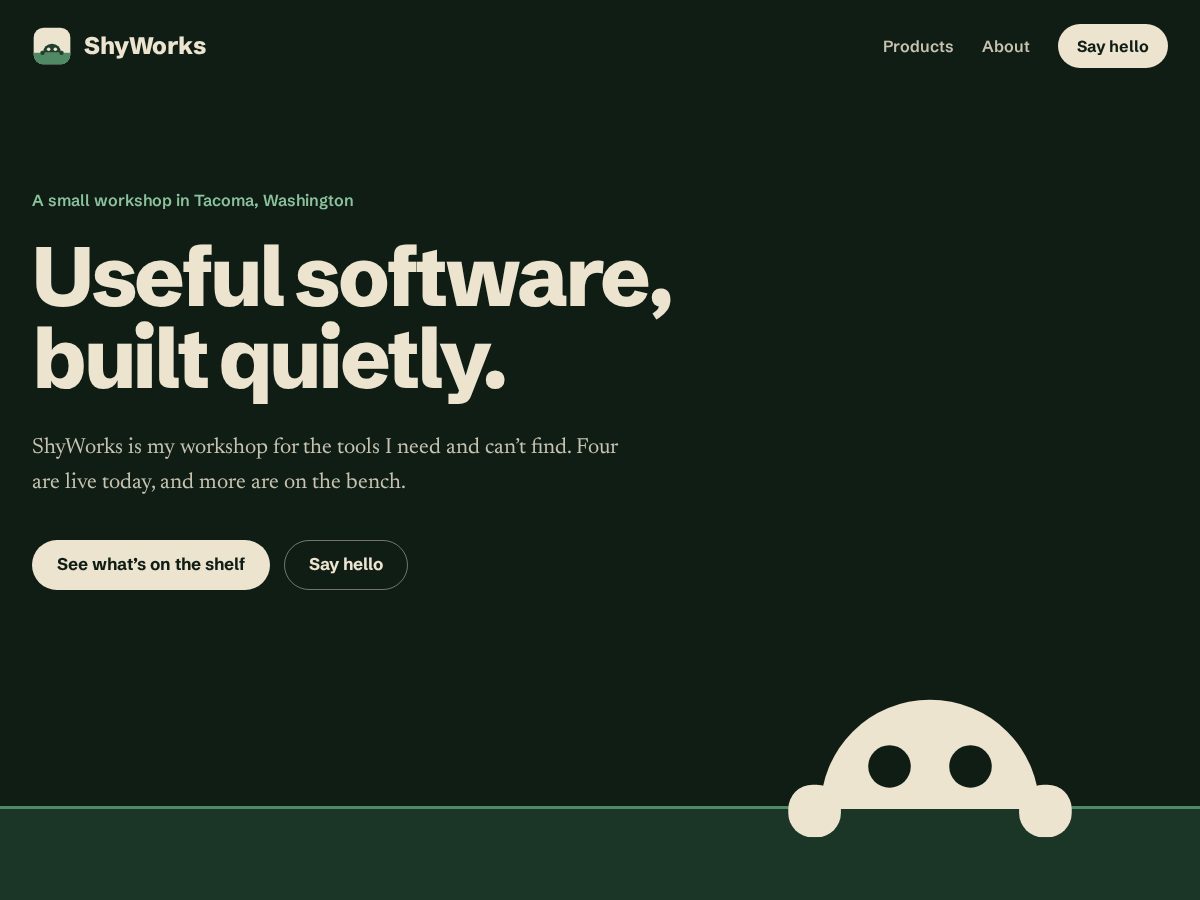This screenshot has width=1200, height=900.
Task: Open the Products nav item
Action: (x=918, y=46)
